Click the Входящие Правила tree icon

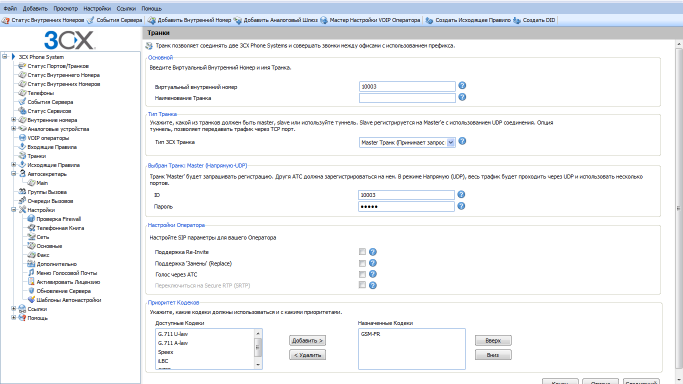pos(22,147)
